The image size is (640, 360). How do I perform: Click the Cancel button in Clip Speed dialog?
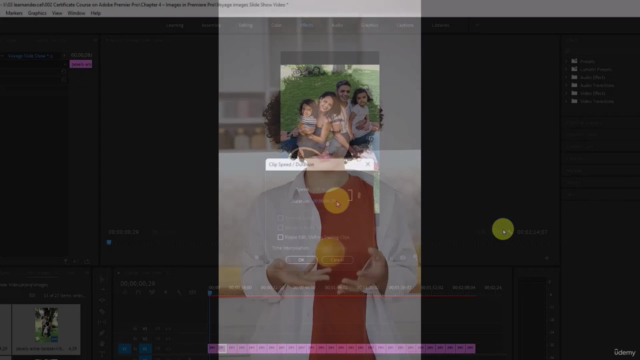click(337, 260)
